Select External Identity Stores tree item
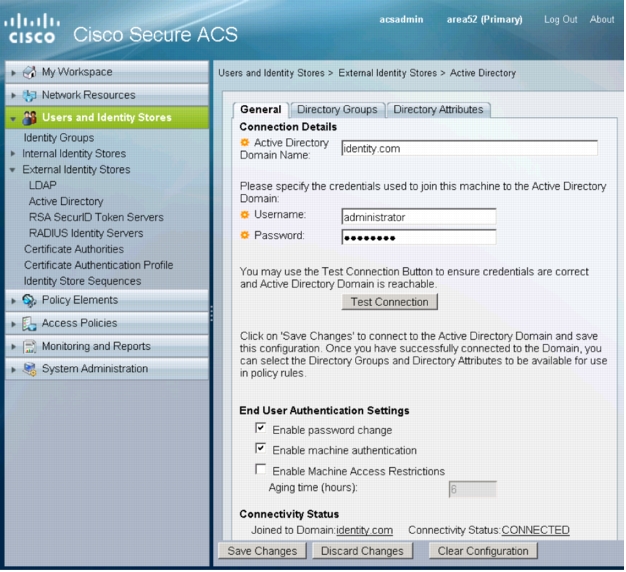 pos(76,170)
